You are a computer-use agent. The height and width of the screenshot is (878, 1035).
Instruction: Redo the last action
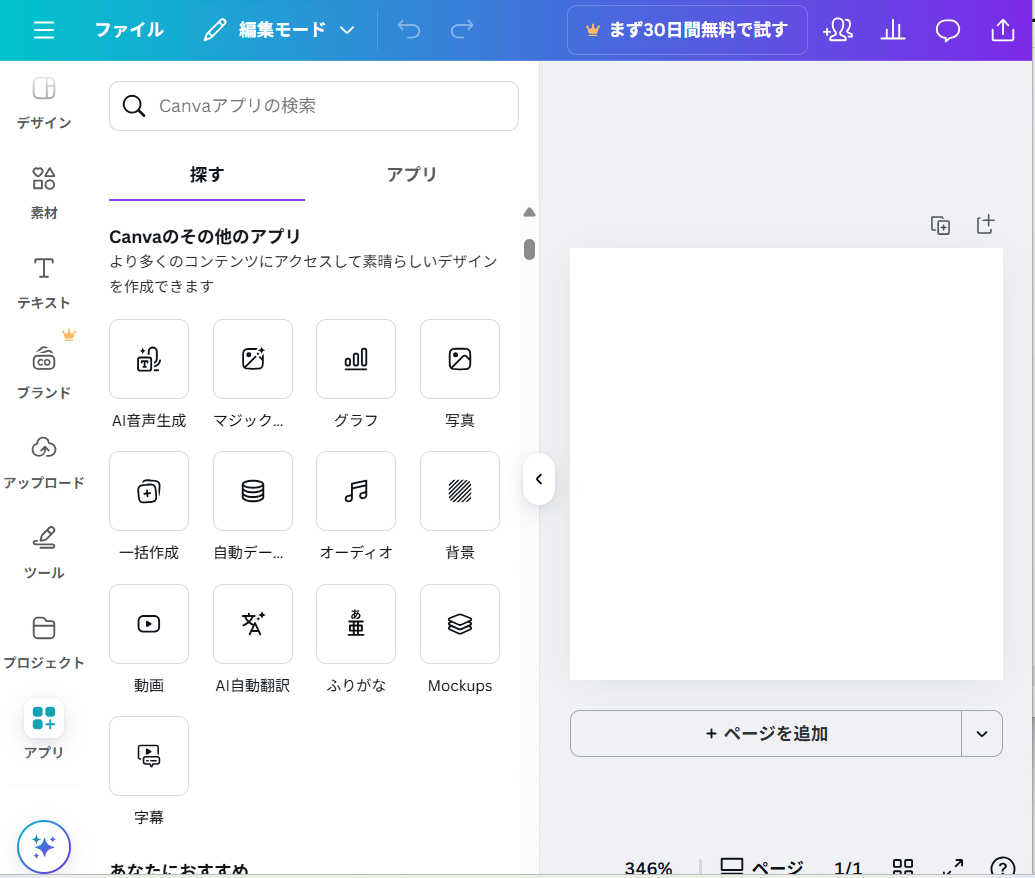click(461, 30)
